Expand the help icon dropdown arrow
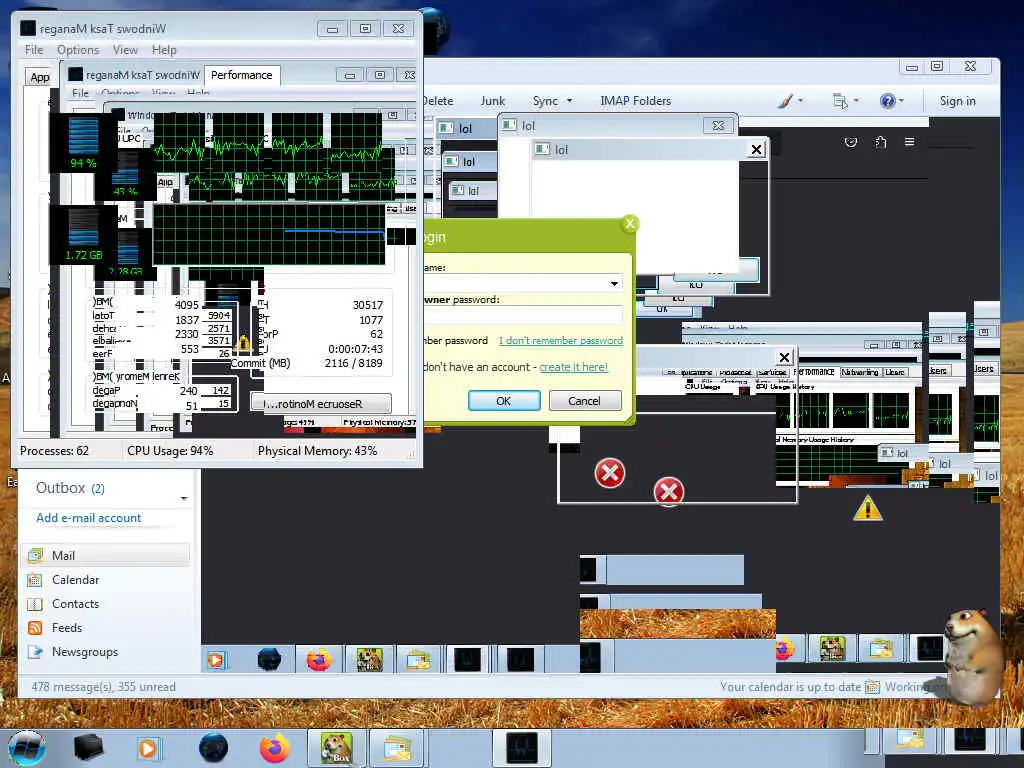The height and width of the screenshot is (768, 1024). [x=901, y=101]
